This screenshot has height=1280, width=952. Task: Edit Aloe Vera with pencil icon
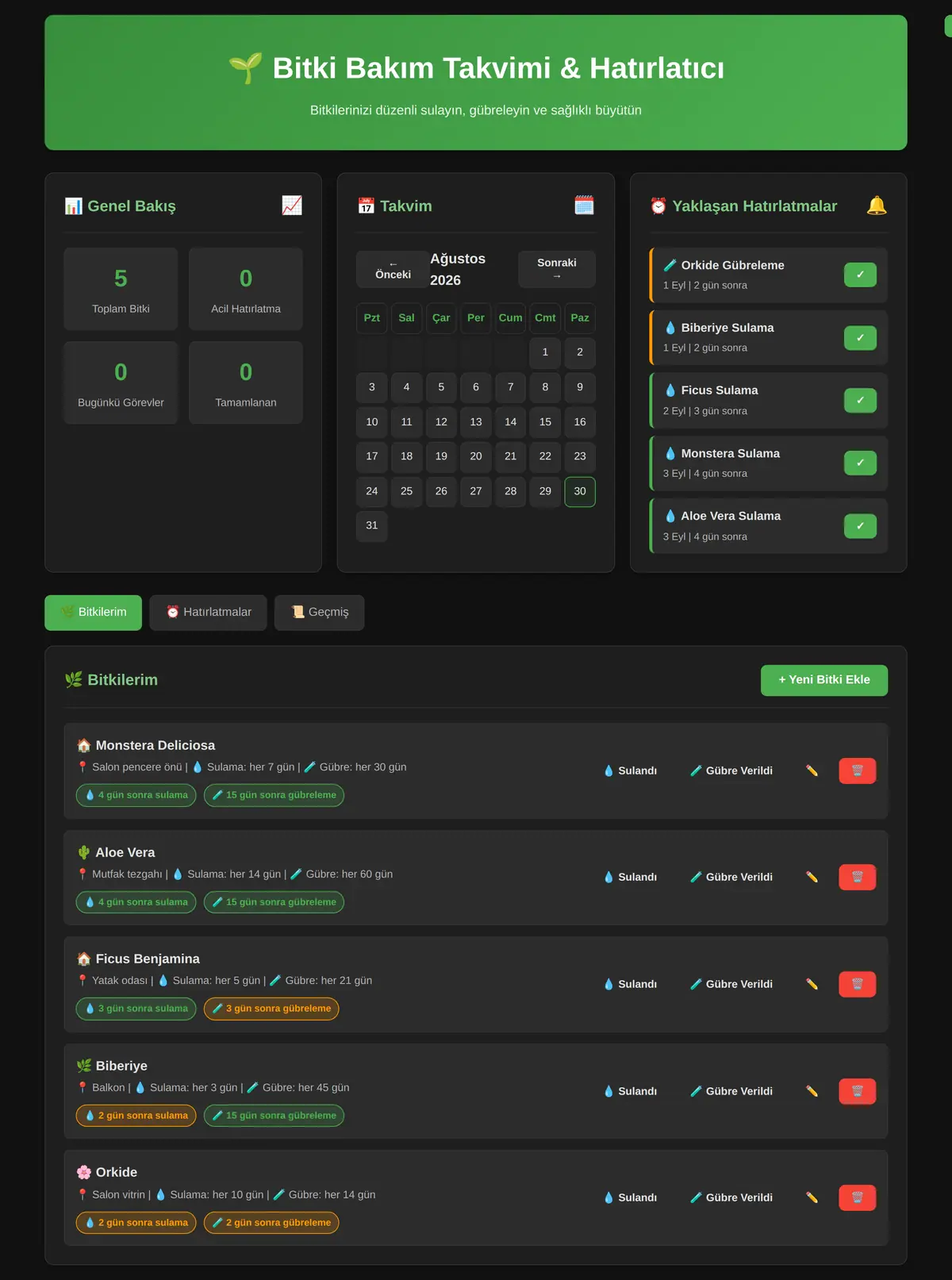pos(812,877)
